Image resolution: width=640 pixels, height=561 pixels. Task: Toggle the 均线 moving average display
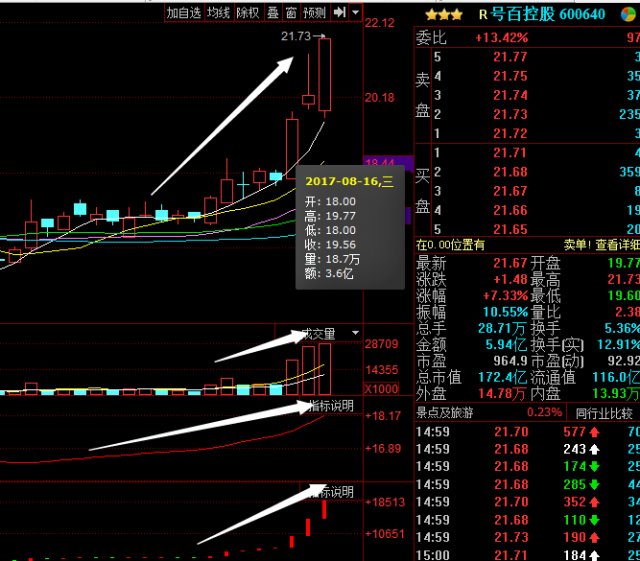pos(219,13)
